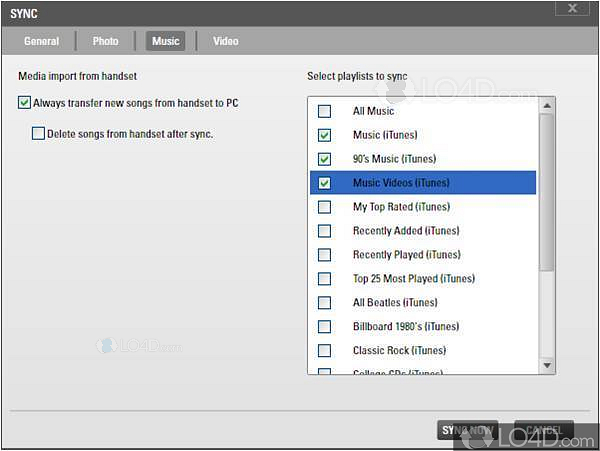The width and height of the screenshot is (600, 451).
Task: Select the 'Music (iTunes)' playlist label
Action: tap(385, 135)
